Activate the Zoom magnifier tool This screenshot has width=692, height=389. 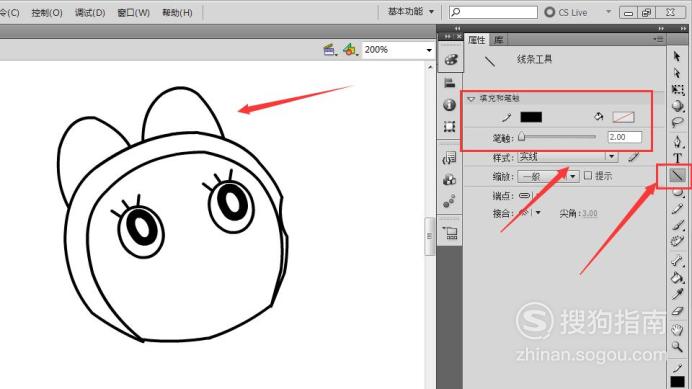coord(677,347)
